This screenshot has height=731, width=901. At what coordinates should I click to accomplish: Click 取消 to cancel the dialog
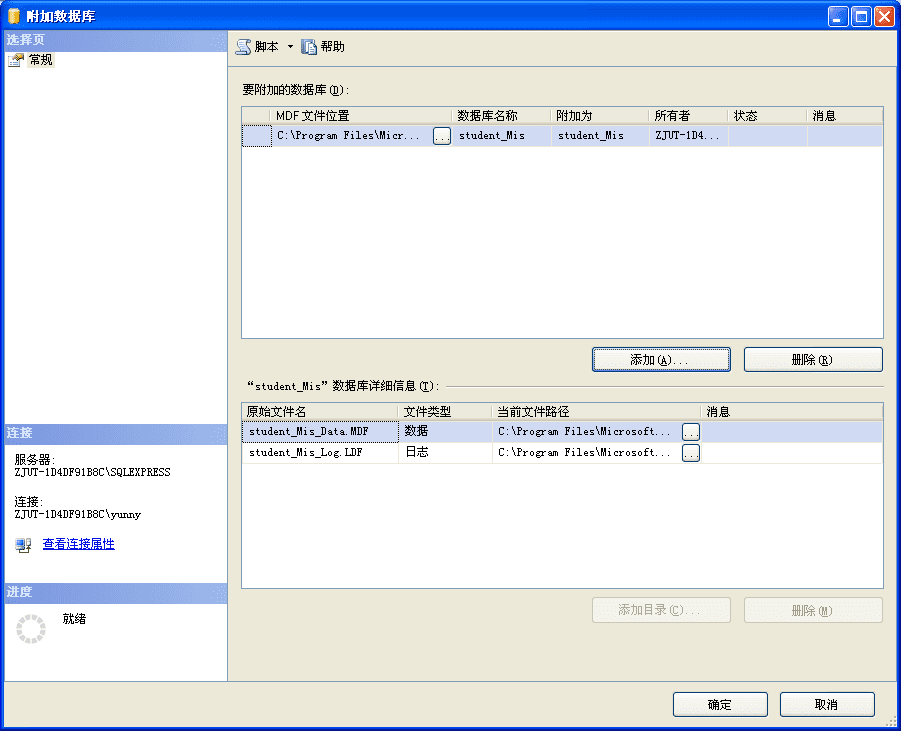[827, 704]
